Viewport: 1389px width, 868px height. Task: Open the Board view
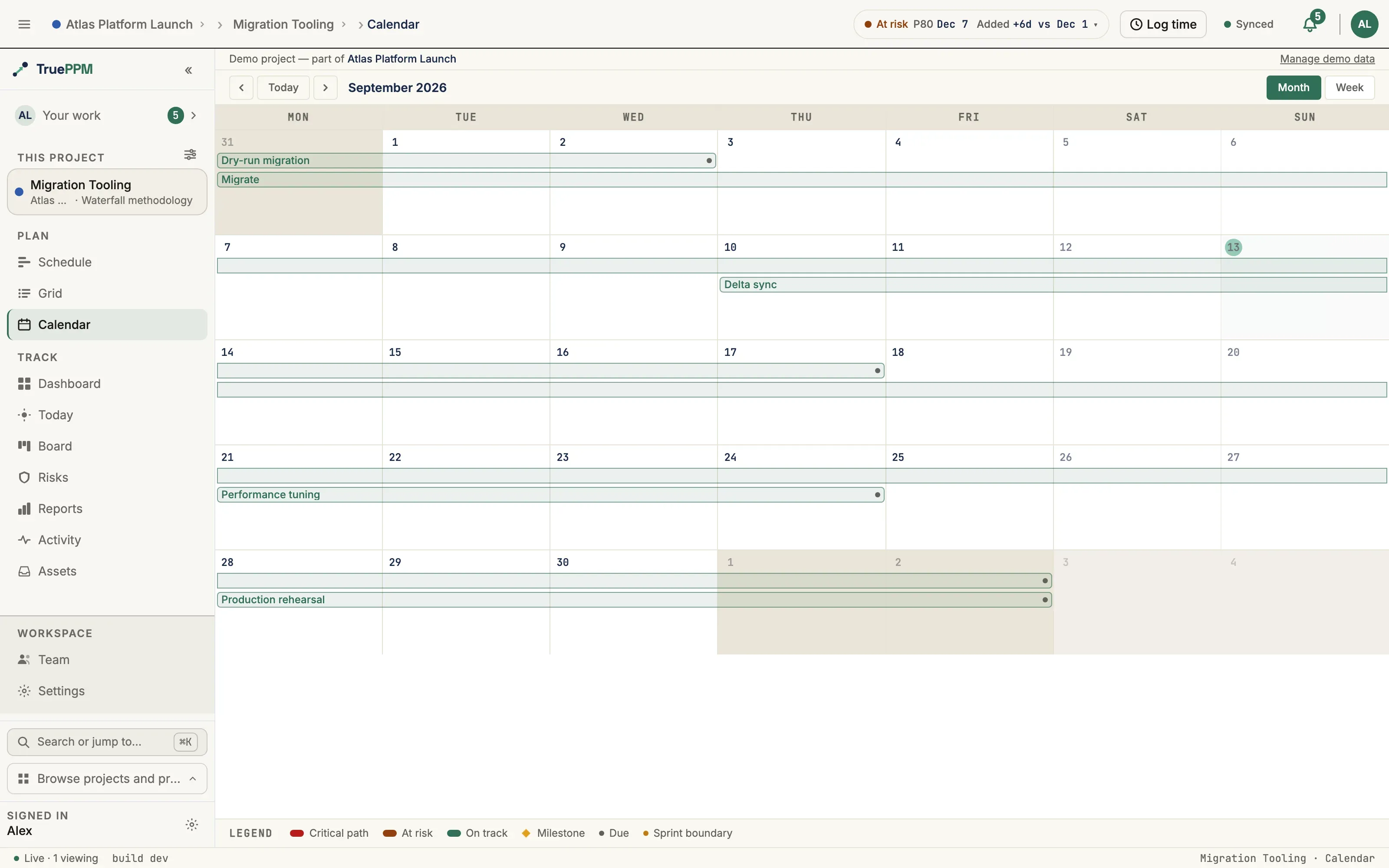107,446
